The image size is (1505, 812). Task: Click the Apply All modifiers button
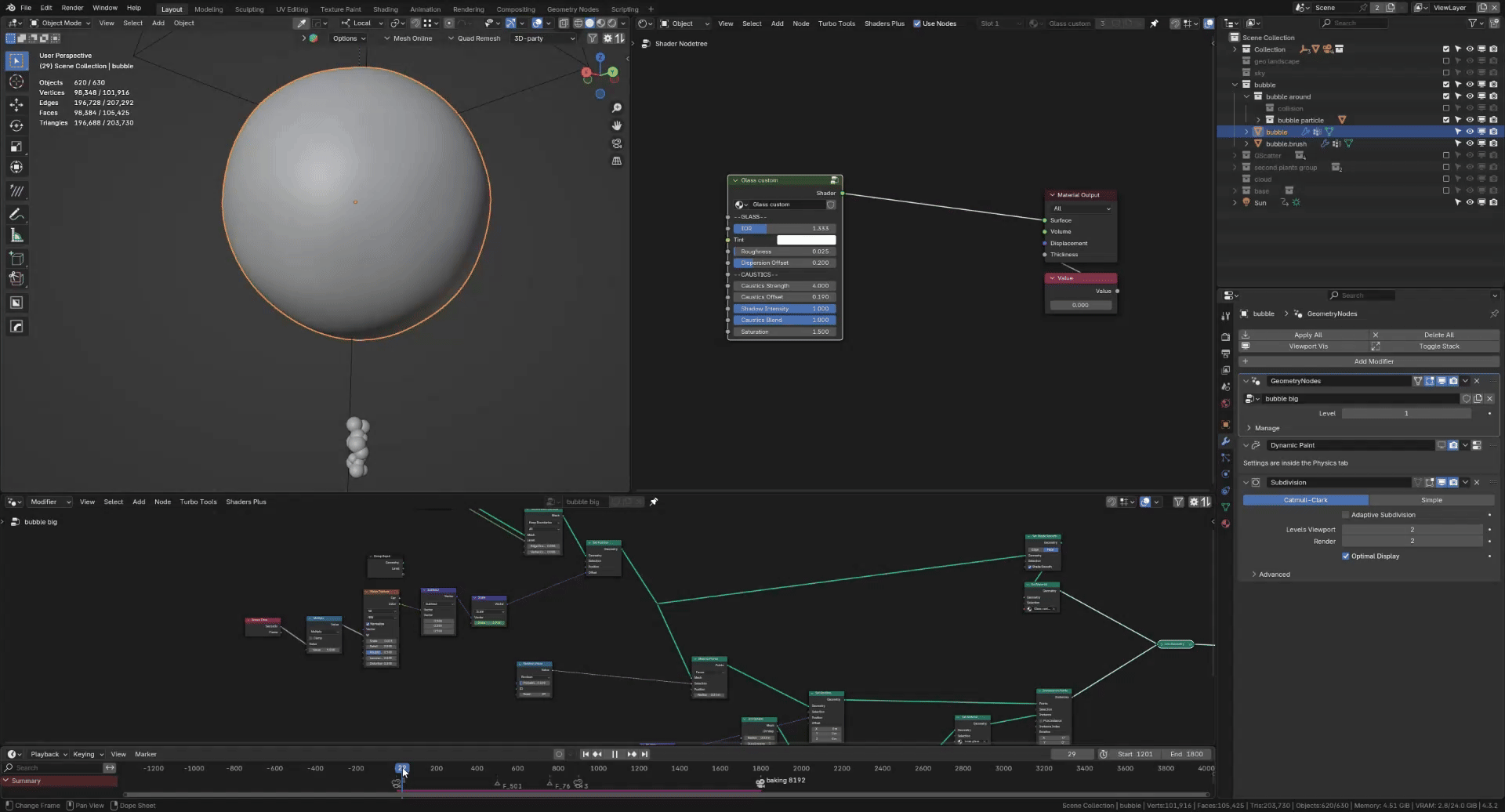pyautogui.click(x=1304, y=335)
